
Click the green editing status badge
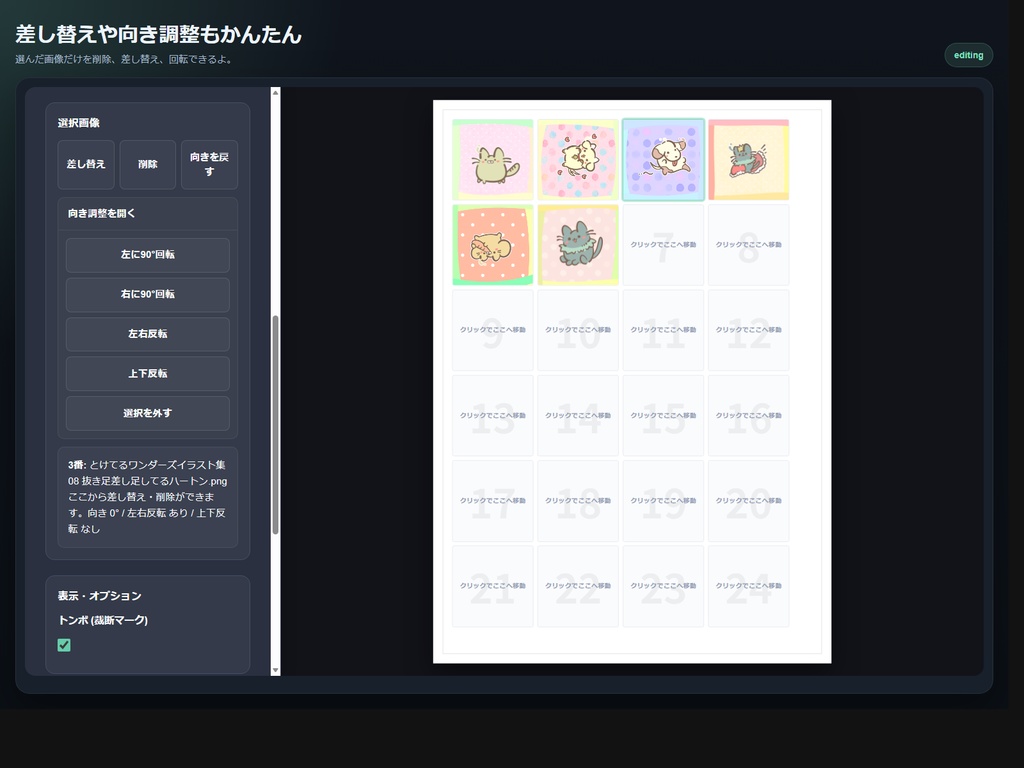(x=968, y=55)
